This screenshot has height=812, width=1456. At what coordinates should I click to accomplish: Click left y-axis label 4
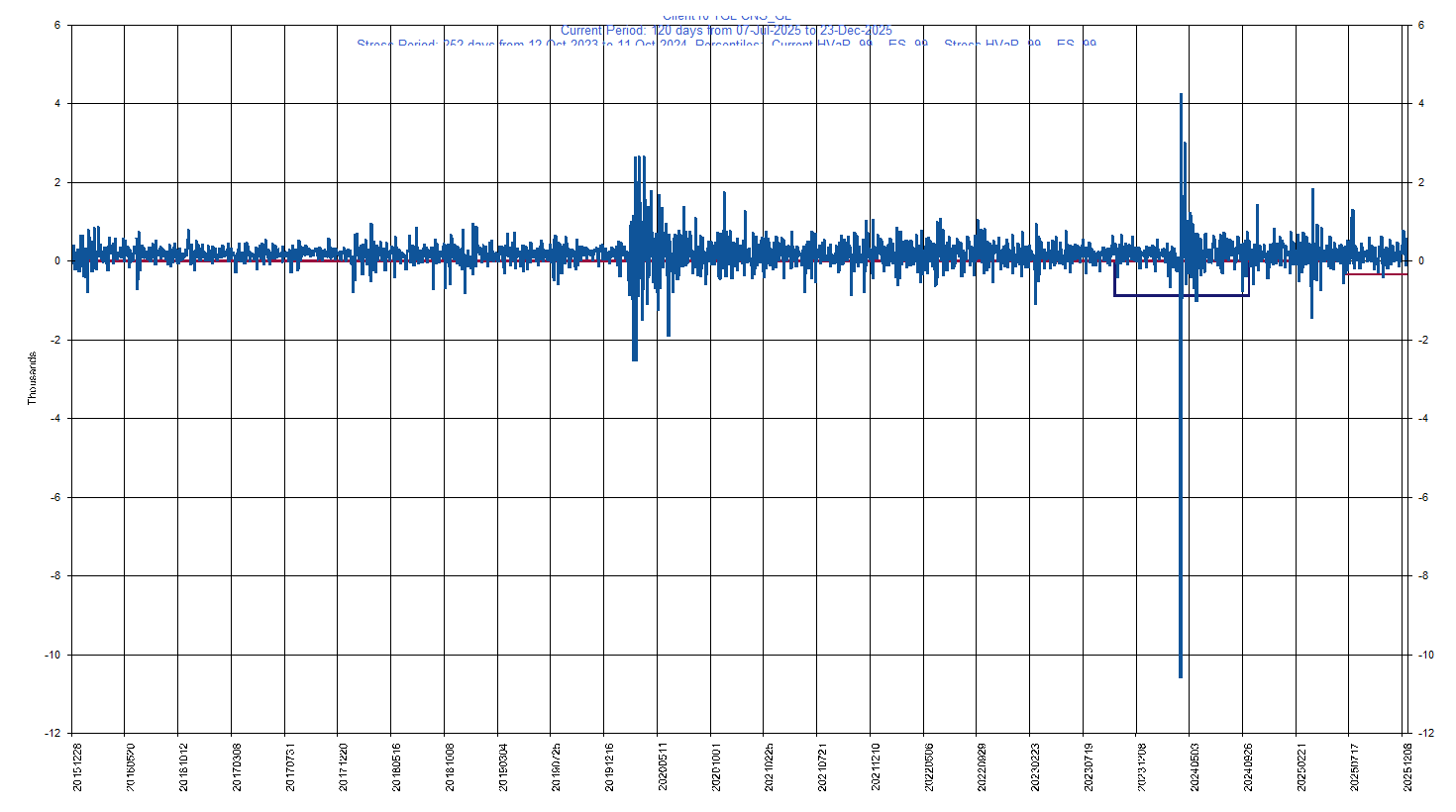tap(57, 104)
